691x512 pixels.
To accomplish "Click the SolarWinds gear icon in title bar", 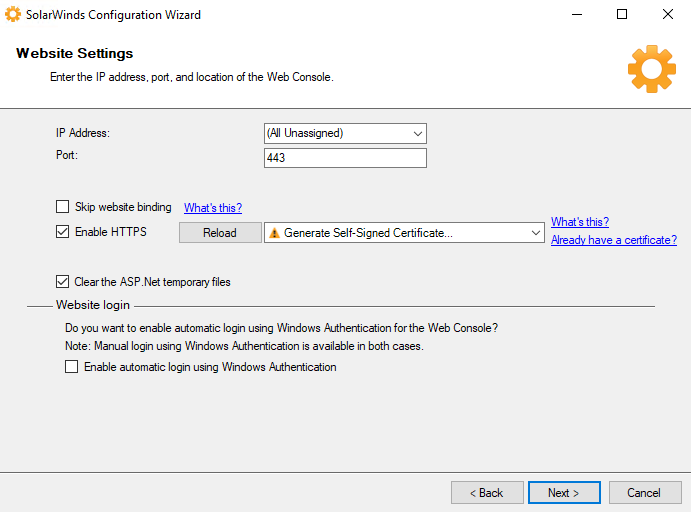I will tap(13, 14).
